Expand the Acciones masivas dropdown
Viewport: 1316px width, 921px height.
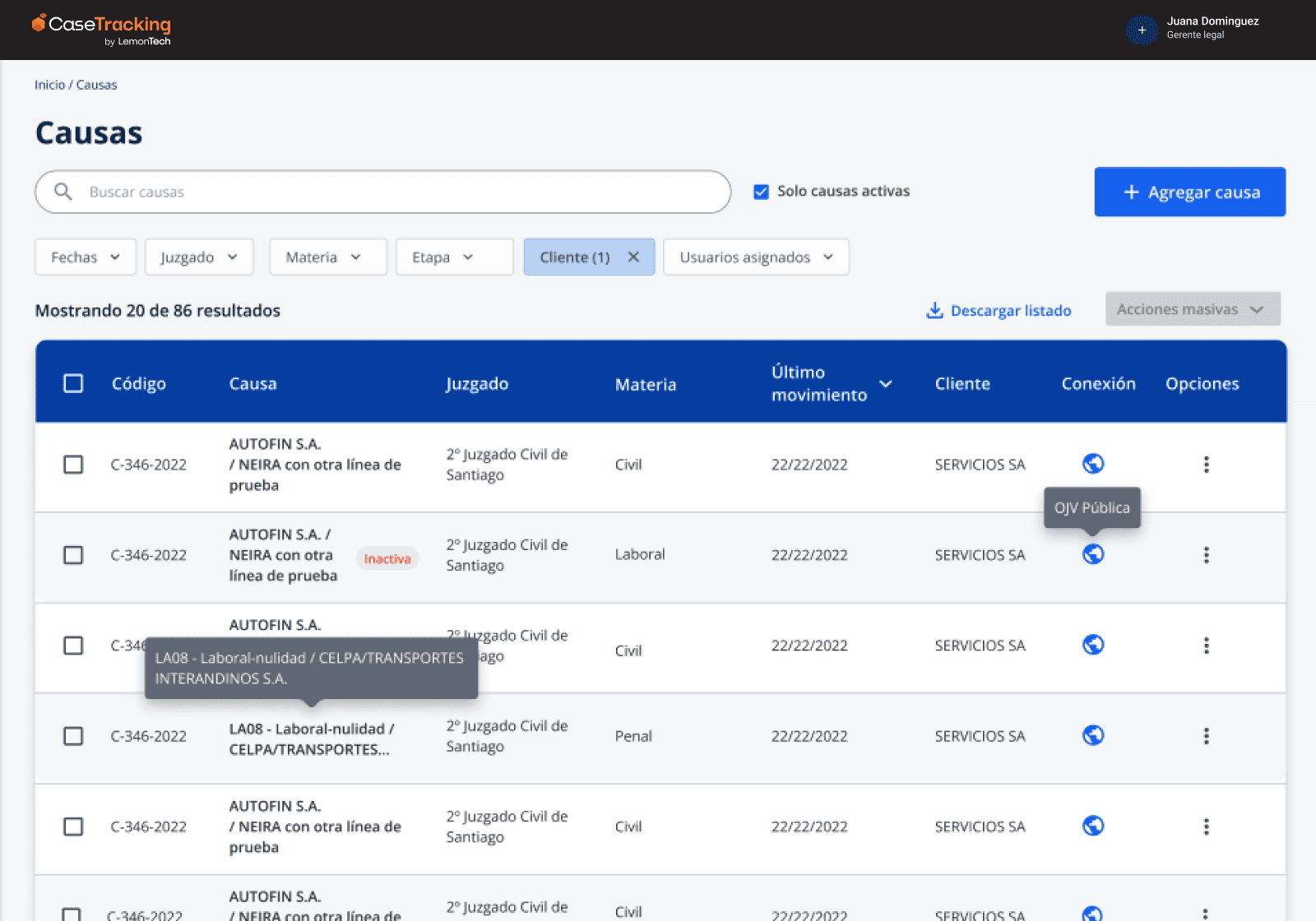1192,309
